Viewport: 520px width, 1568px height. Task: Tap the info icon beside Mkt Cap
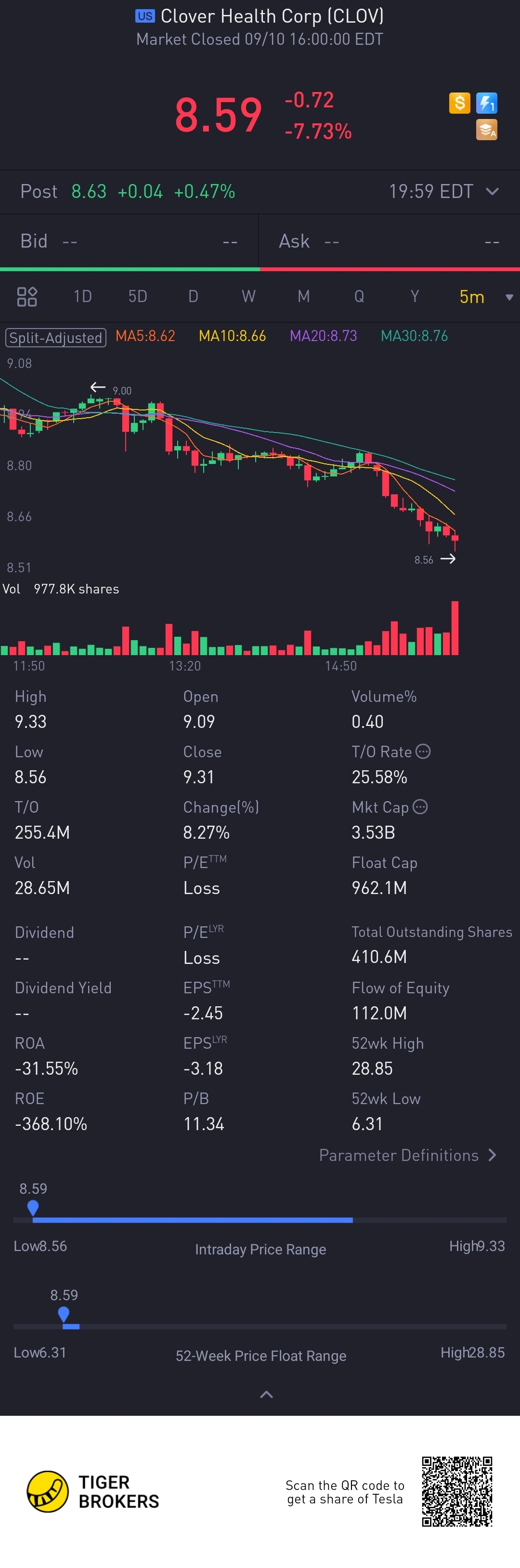pos(420,806)
